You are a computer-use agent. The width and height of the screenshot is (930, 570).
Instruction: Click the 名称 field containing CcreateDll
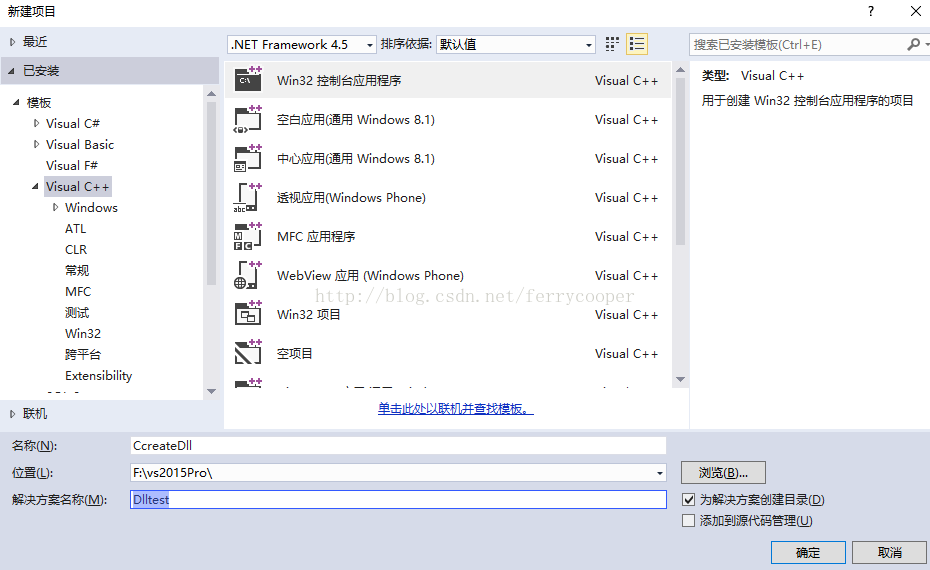pyautogui.click(x=398, y=445)
